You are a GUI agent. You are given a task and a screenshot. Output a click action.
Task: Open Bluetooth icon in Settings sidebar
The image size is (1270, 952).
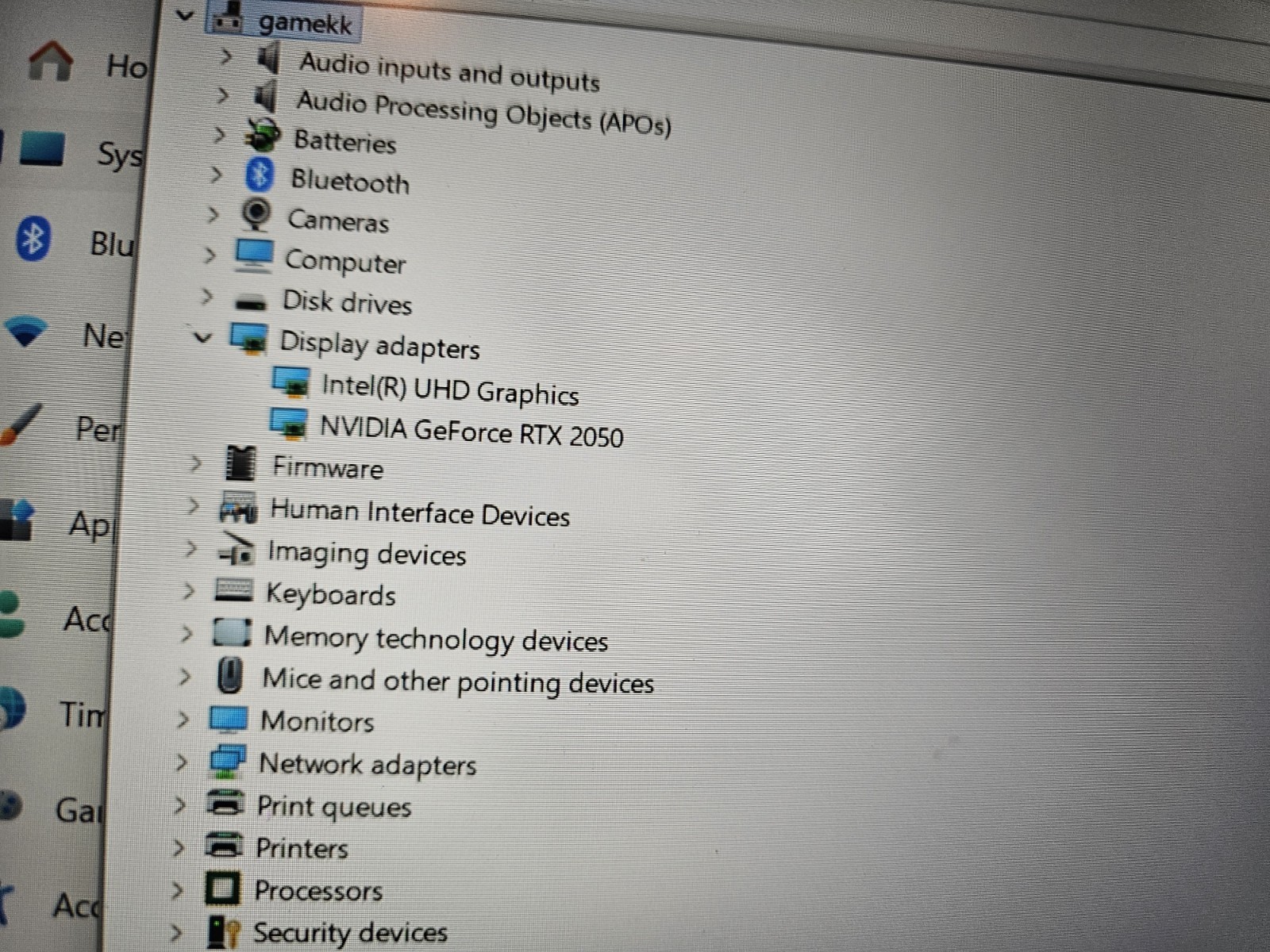coord(33,238)
